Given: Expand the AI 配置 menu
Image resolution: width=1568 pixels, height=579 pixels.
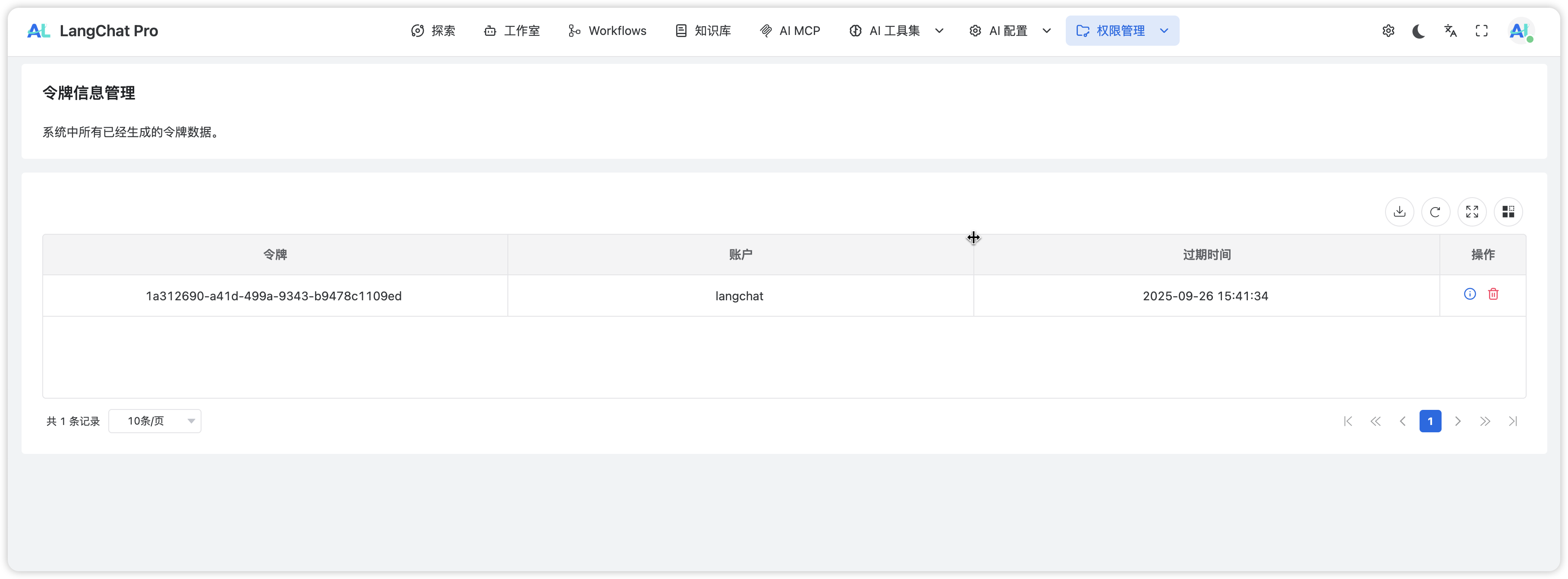Looking at the screenshot, I should [x=1010, y=31].
